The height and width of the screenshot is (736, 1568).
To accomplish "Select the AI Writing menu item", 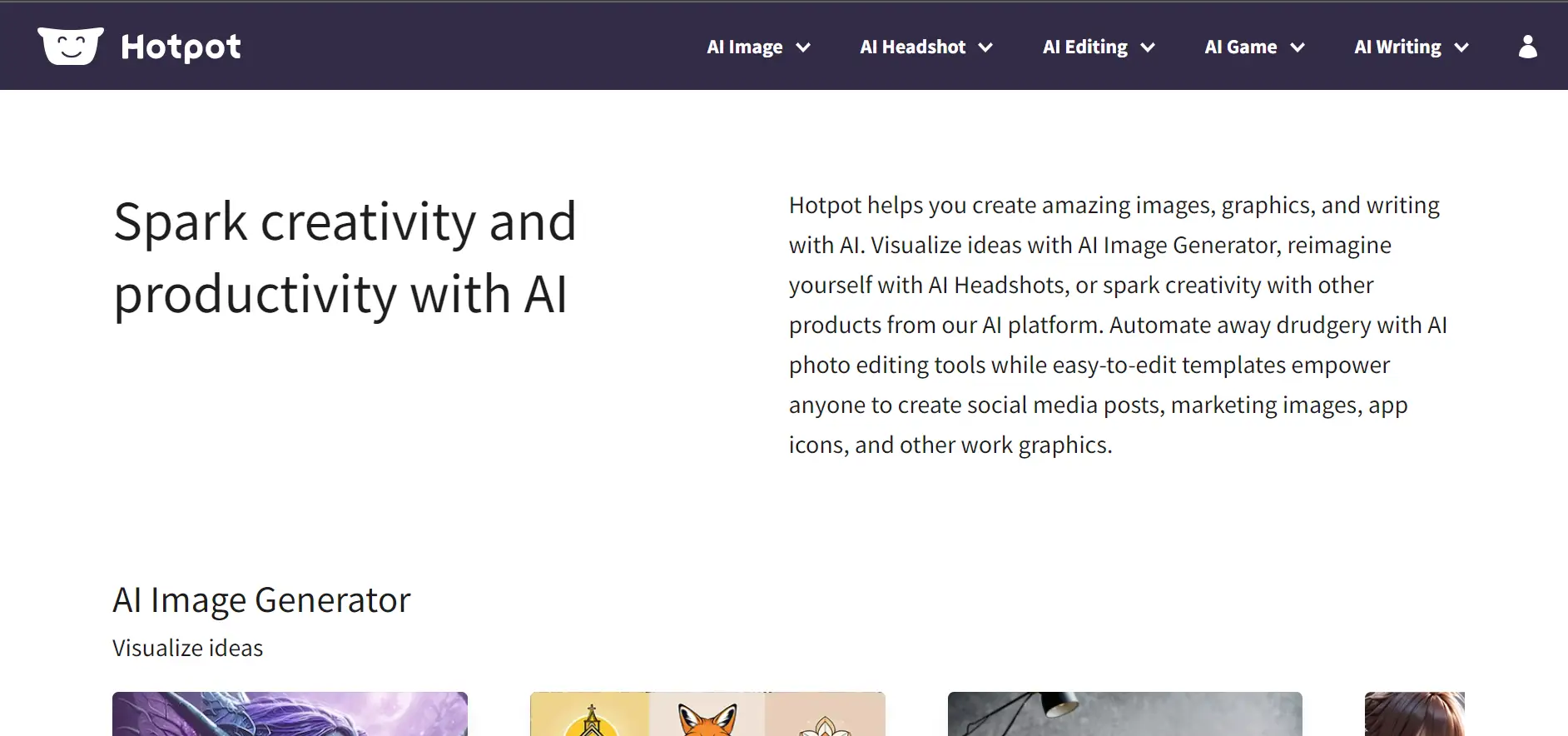I will [x=1397, y=47].
